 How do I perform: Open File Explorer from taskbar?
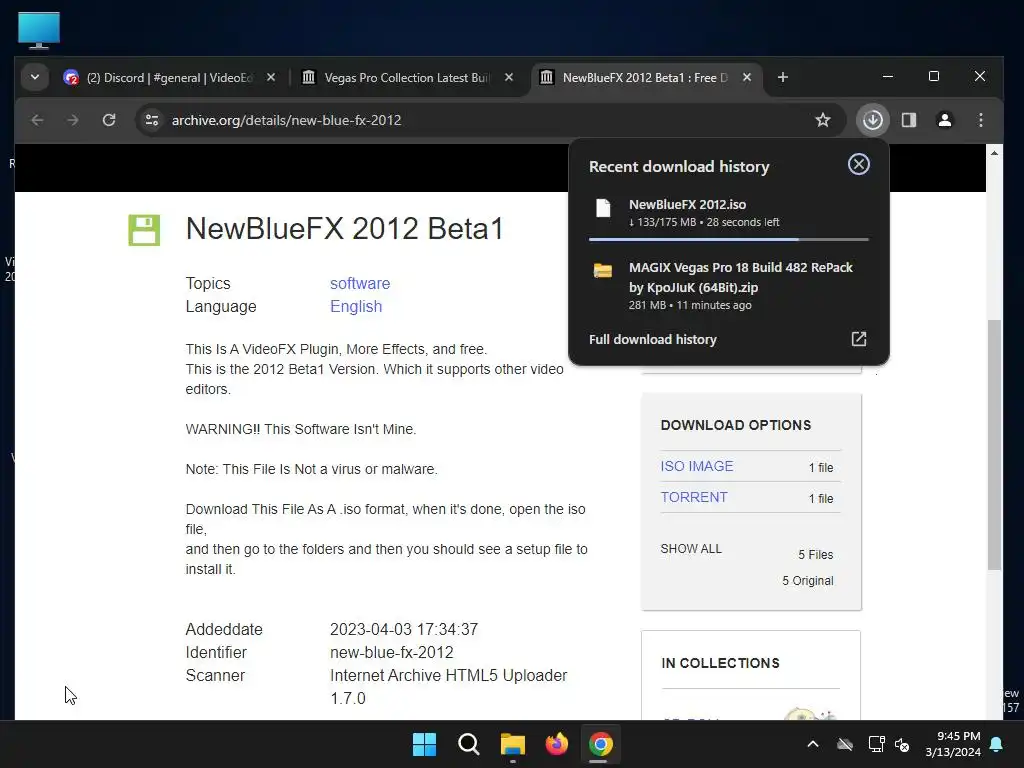click(513, 744)
